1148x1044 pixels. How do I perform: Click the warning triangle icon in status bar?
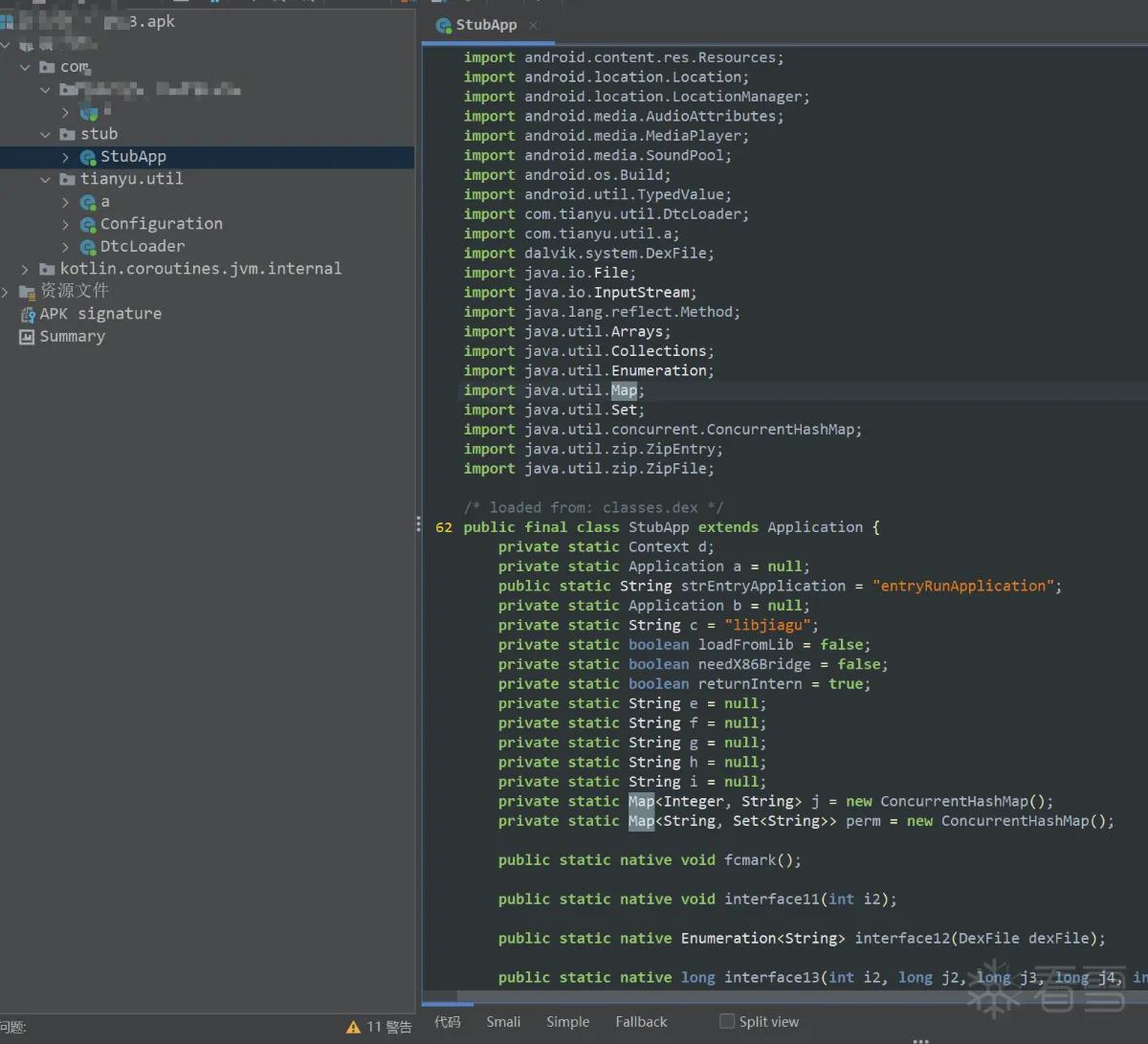[354, 1027]
